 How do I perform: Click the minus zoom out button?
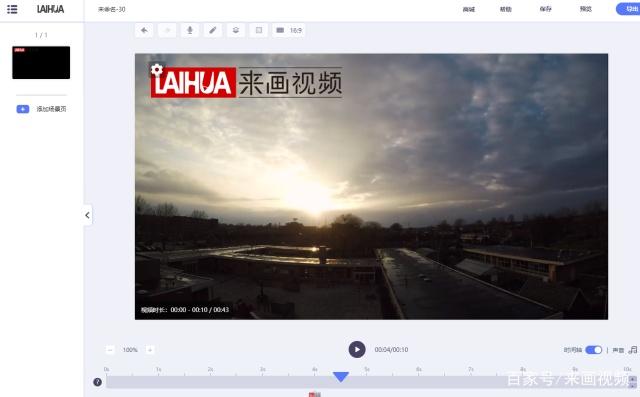coord(110,350)
